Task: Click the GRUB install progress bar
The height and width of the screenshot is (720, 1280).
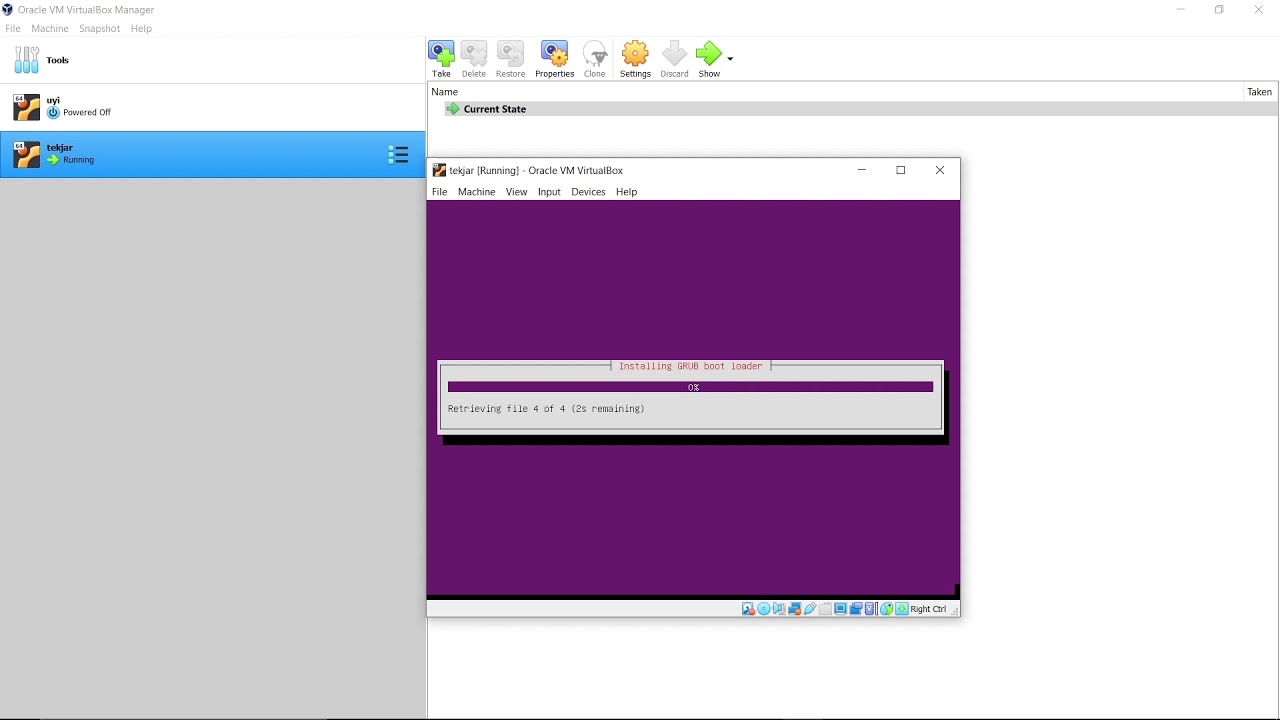Action: [x=690, y=387]
